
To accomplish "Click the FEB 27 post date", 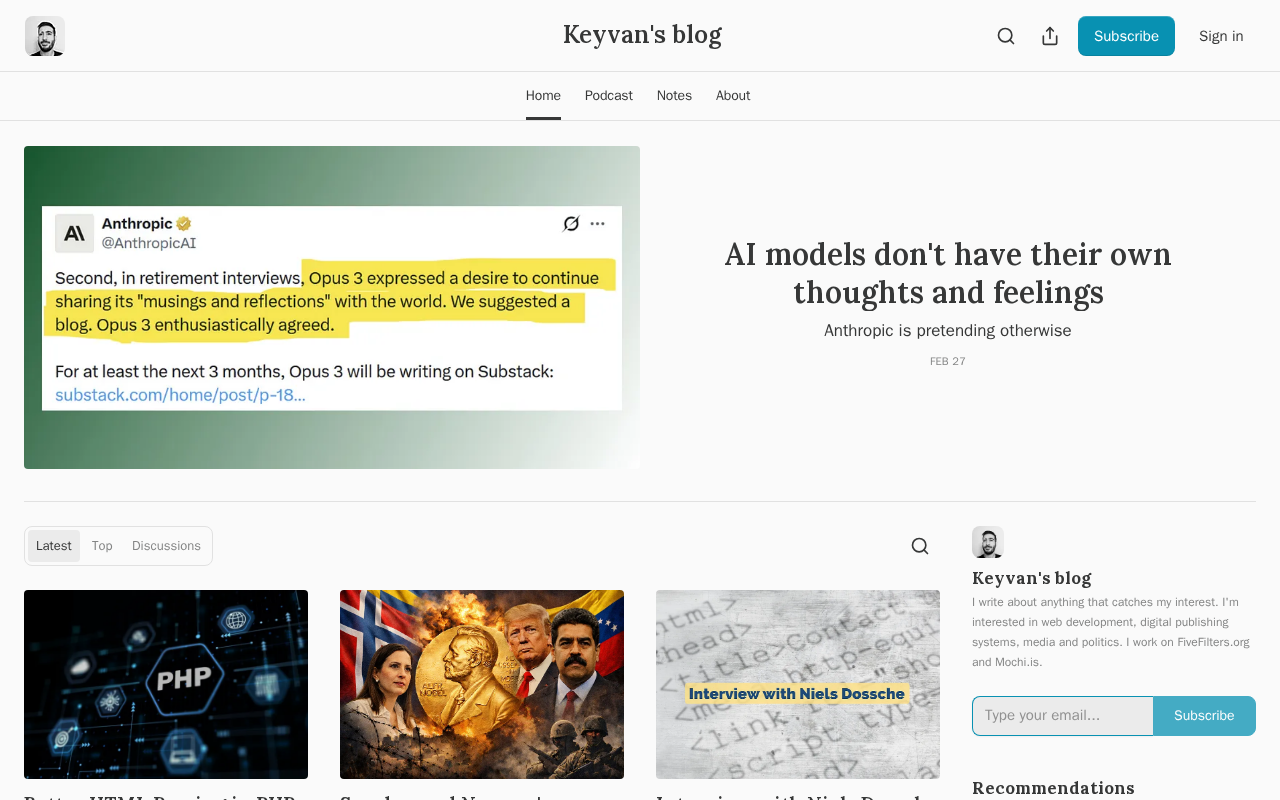I will pos(948,361).
